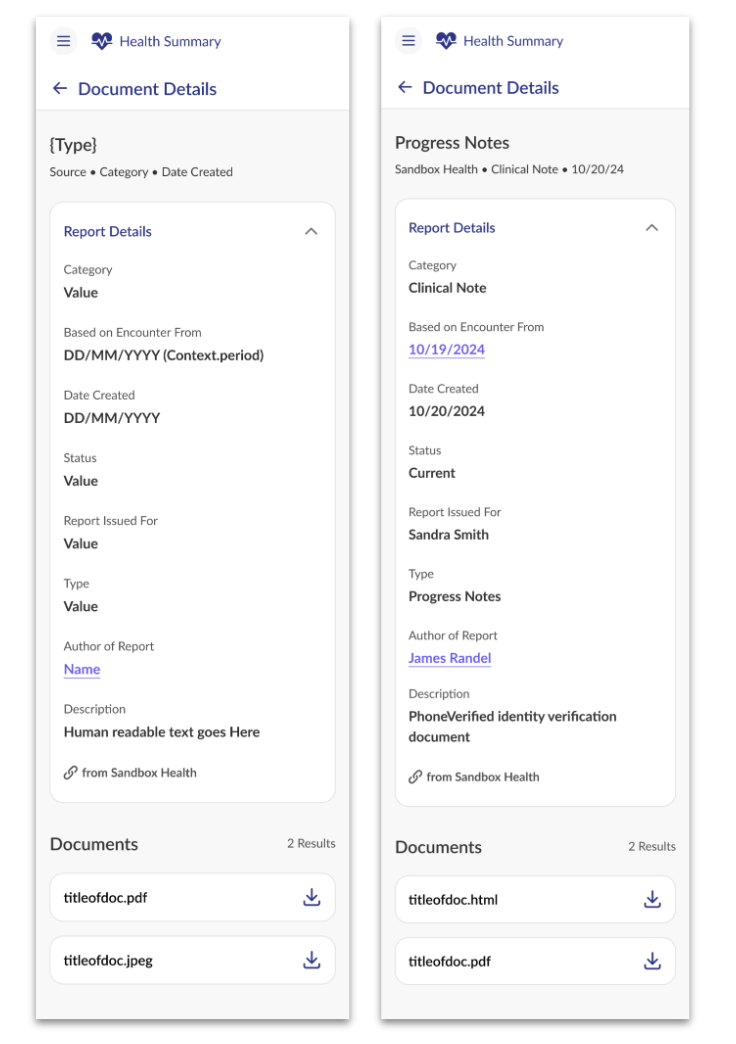Screen dimensions: 736x1044
Task: Click the 'Current' status value
Action: [432, 473]
